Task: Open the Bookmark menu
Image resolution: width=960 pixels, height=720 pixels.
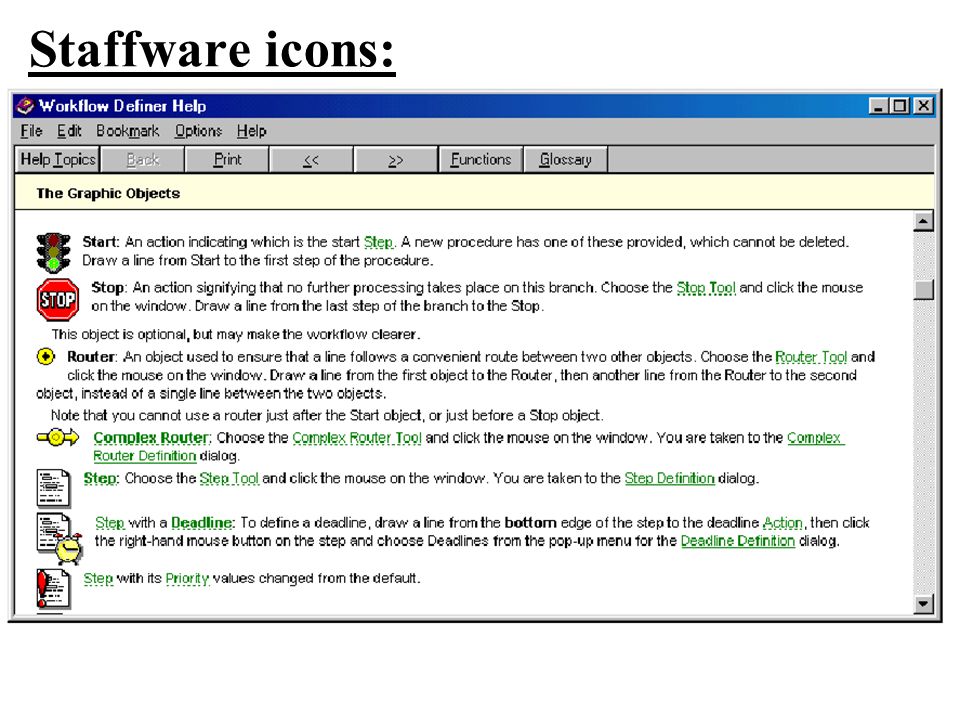Action: [127, 131]
